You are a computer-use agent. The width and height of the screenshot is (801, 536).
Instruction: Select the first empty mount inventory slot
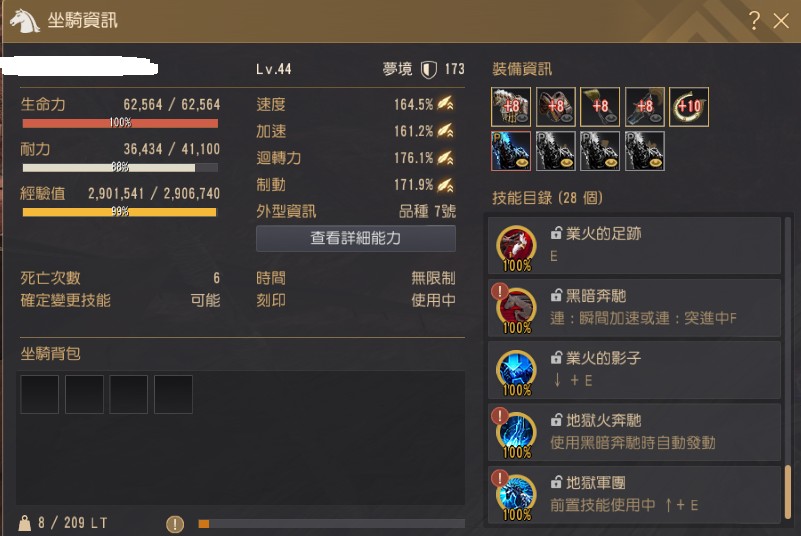click(39, 394)
